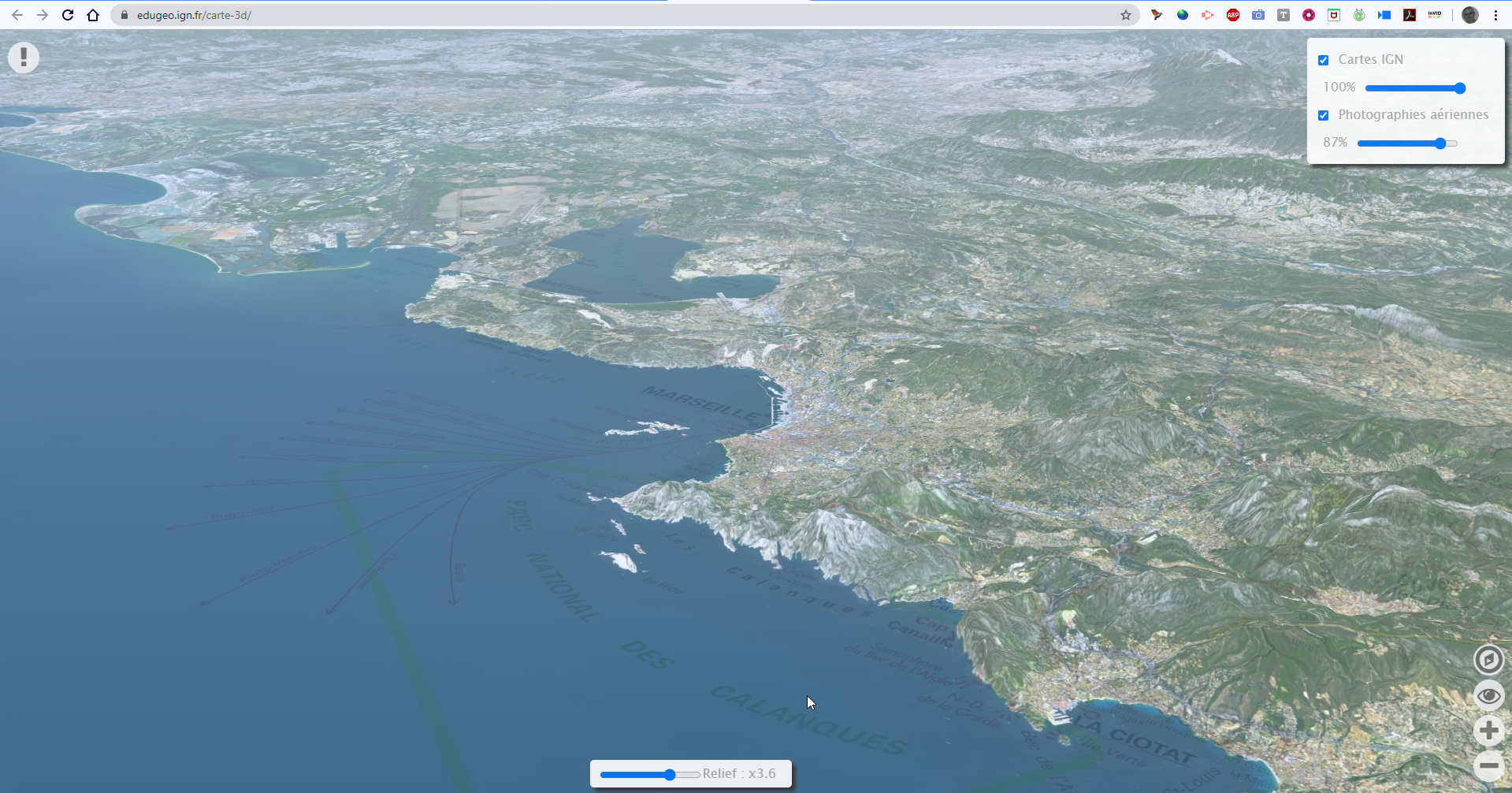
Task: Reload the edugeo 3D map page
Action: 68,14
